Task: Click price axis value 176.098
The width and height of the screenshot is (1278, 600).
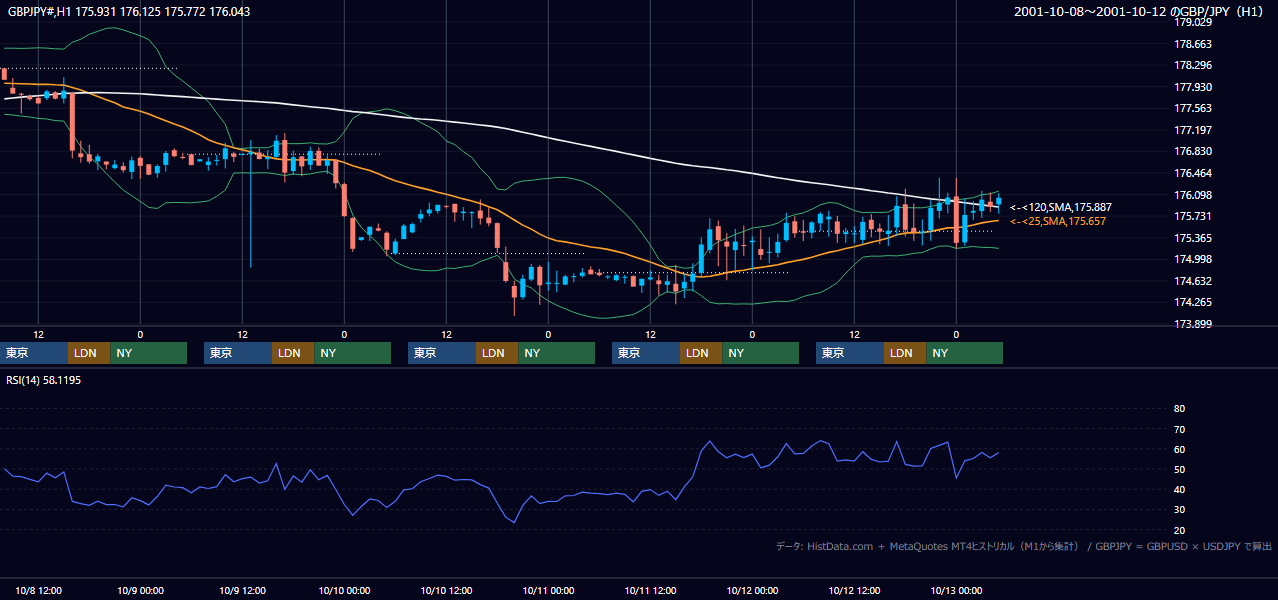Action: coord(1192,195)
